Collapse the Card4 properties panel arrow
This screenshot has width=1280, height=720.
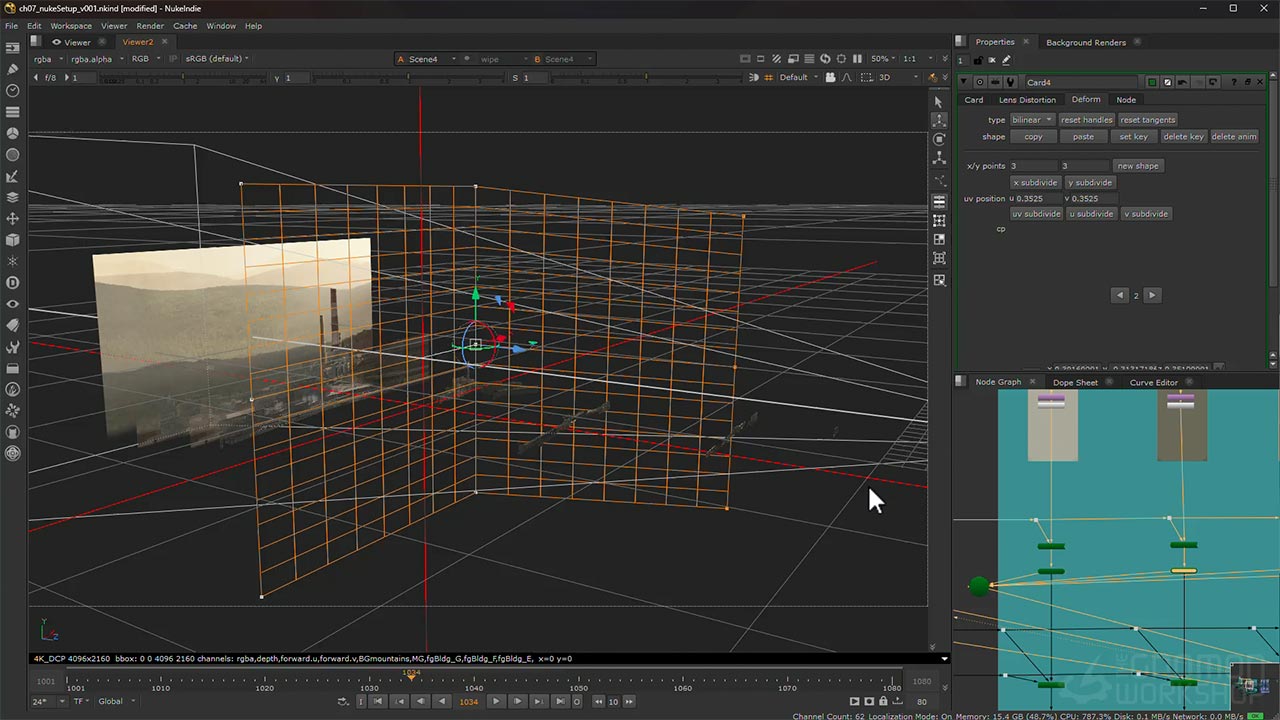(x=964, y=82)
